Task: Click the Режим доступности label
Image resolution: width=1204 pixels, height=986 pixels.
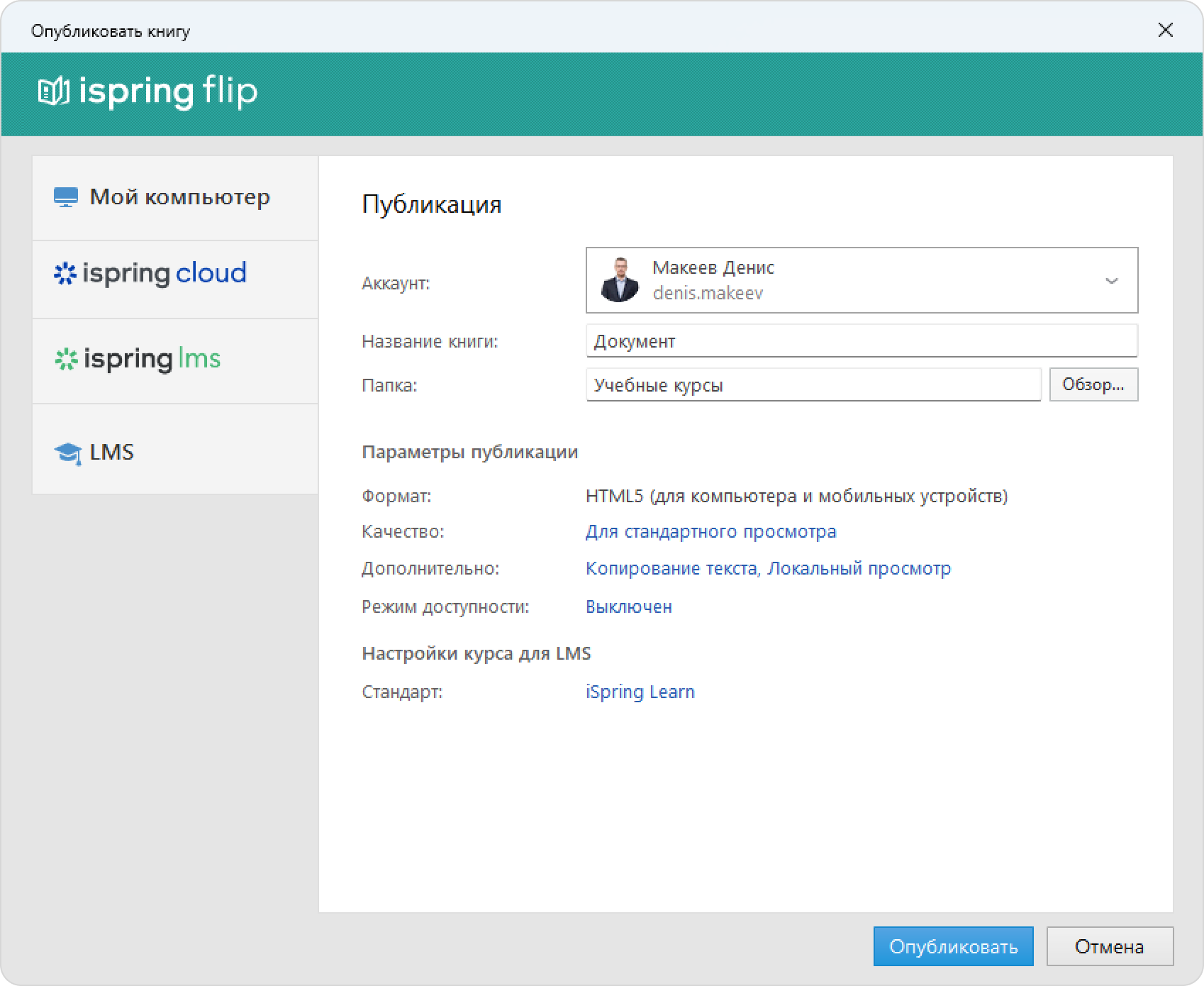Action: coord(445,606)
